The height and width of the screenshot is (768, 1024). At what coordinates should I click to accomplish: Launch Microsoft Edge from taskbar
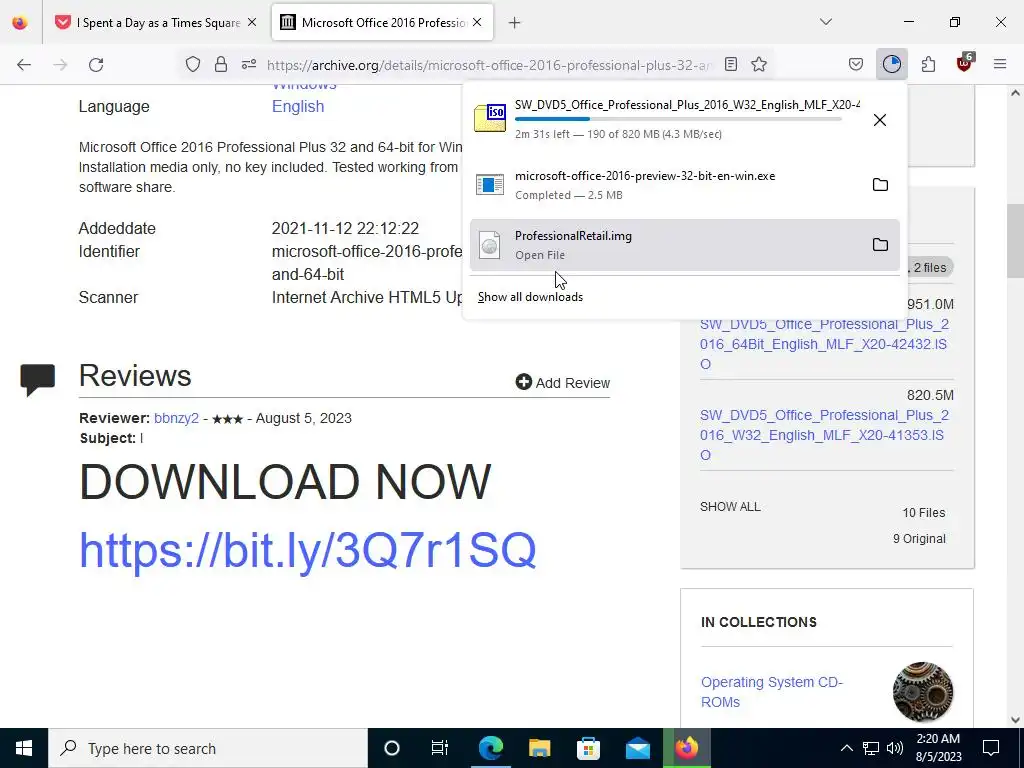490,748
